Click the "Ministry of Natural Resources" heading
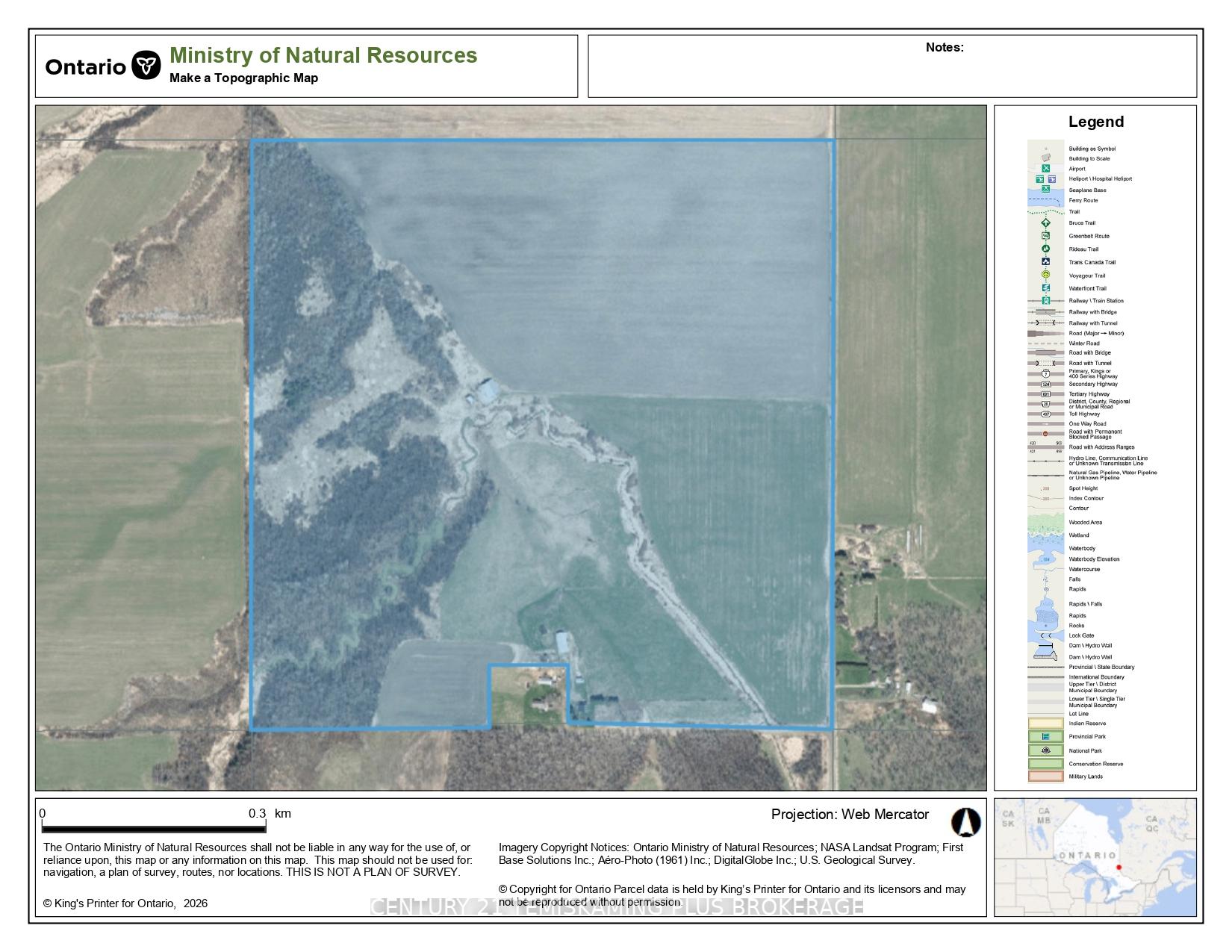Image resolution: width=1232 pixels, height=952 pixels. pos(323,55)
